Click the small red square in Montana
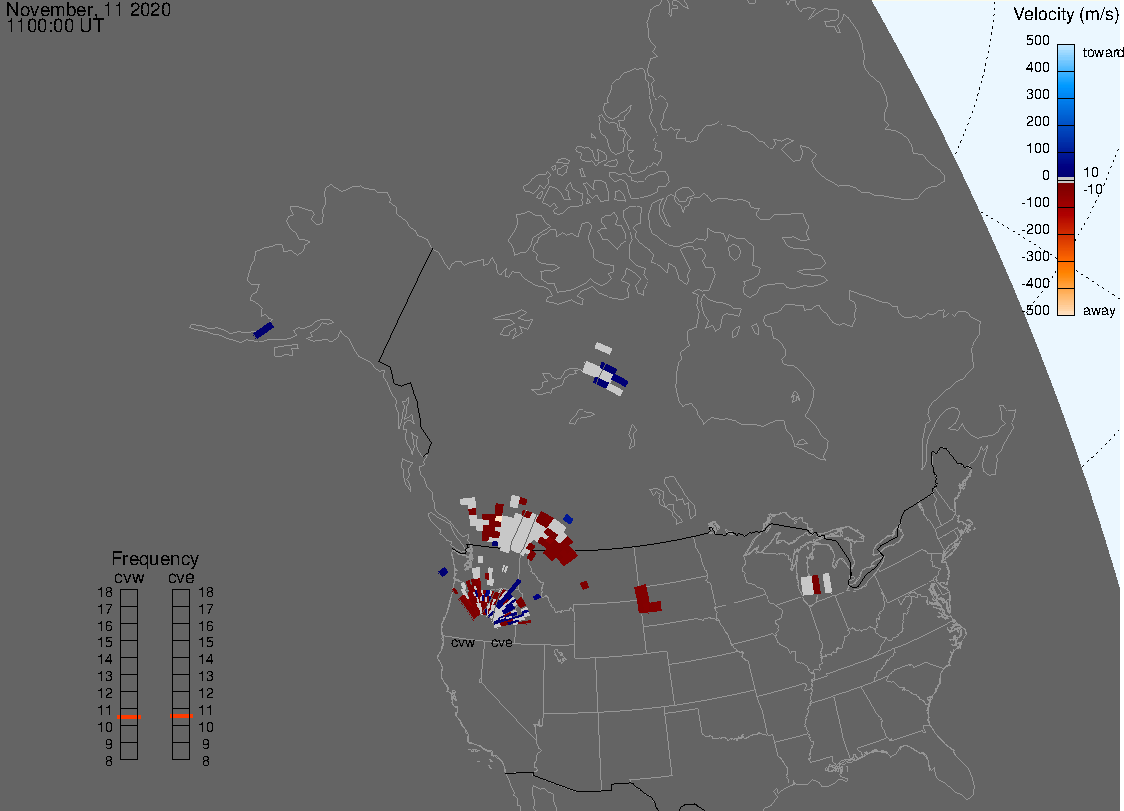Image resolution: width=1124 pixels, height=811 pixels. point(584,585)
